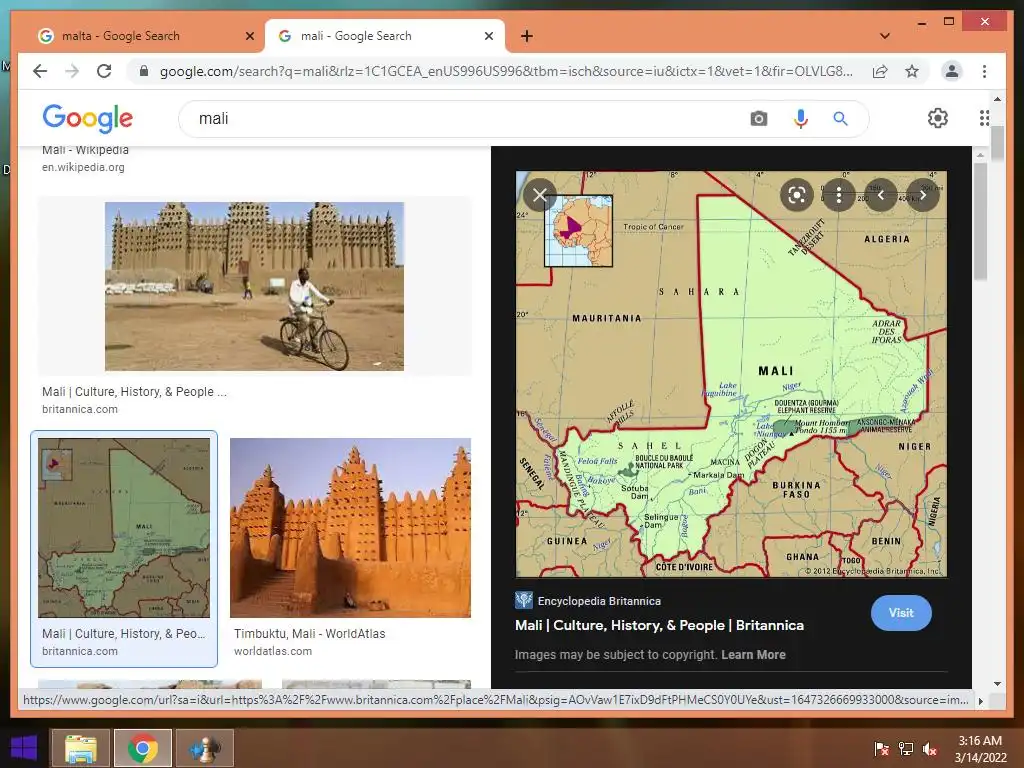Click the Visit button
This screenshot has height=768, width=1024.
pyautogui.click(x=901, y=613)
